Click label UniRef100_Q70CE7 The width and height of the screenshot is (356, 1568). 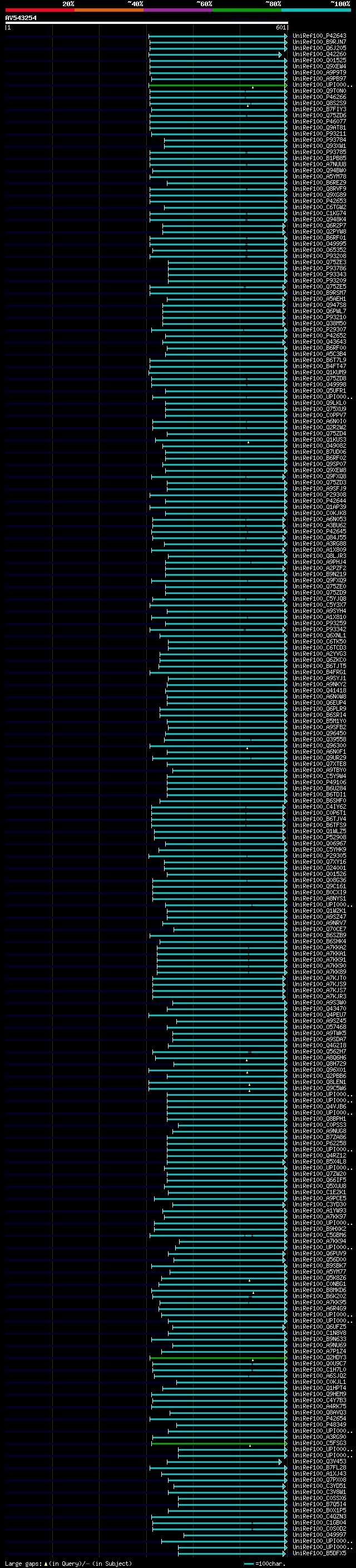pyautogui.click(x=319, y=929)
